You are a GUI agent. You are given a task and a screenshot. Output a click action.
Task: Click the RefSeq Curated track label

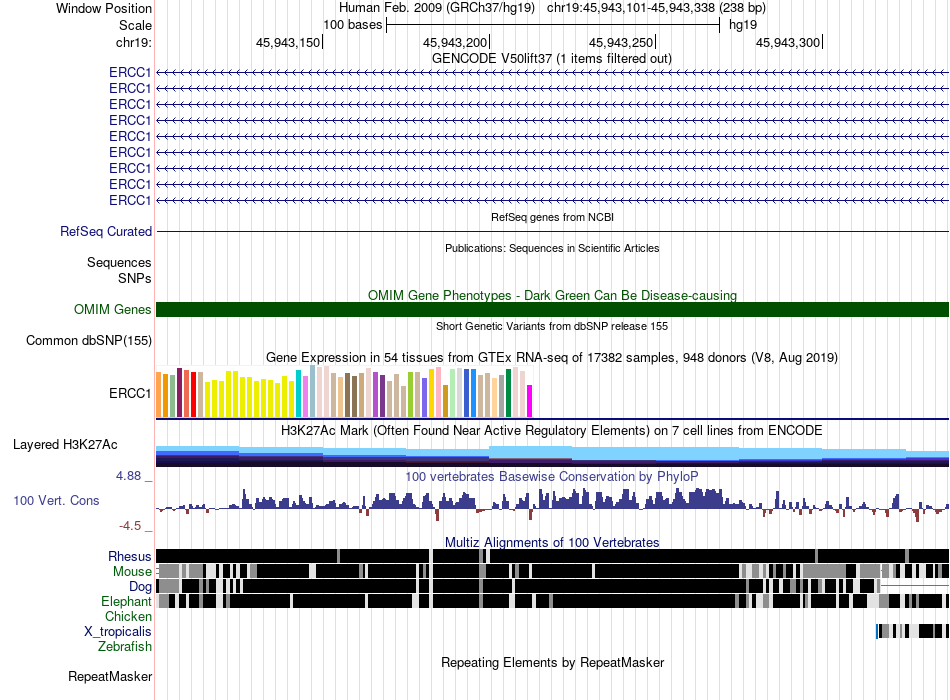pyautogui.click(x=106, y=232)
